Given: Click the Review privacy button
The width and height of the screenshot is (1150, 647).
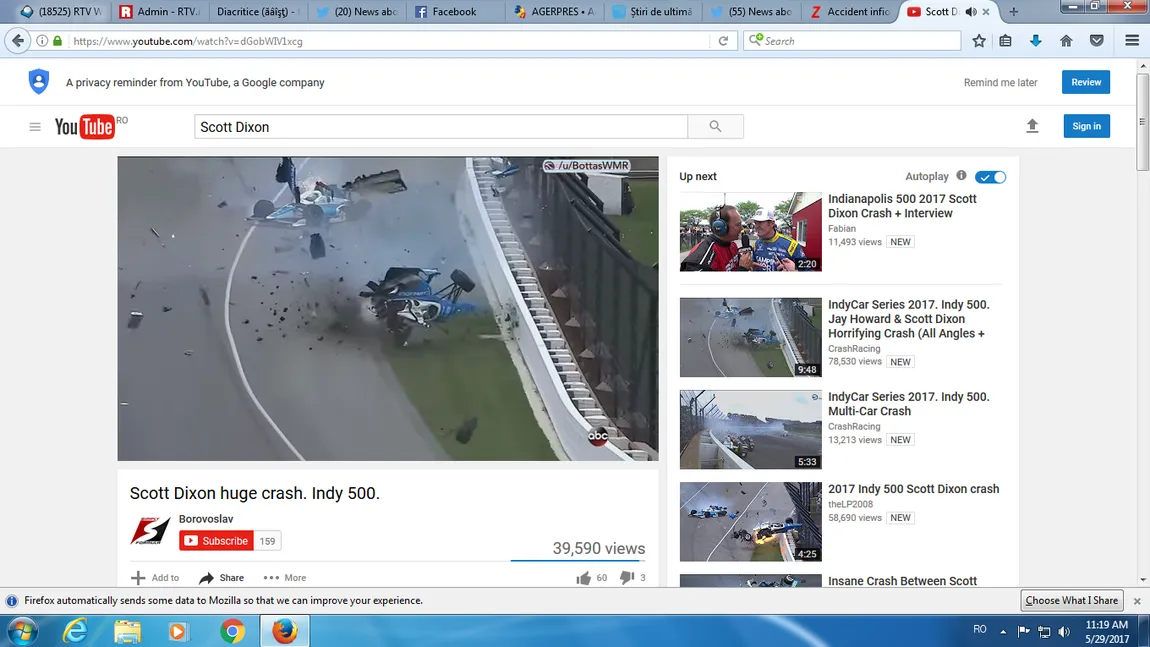Looking at the screenshot, I should pos(1085,82).
